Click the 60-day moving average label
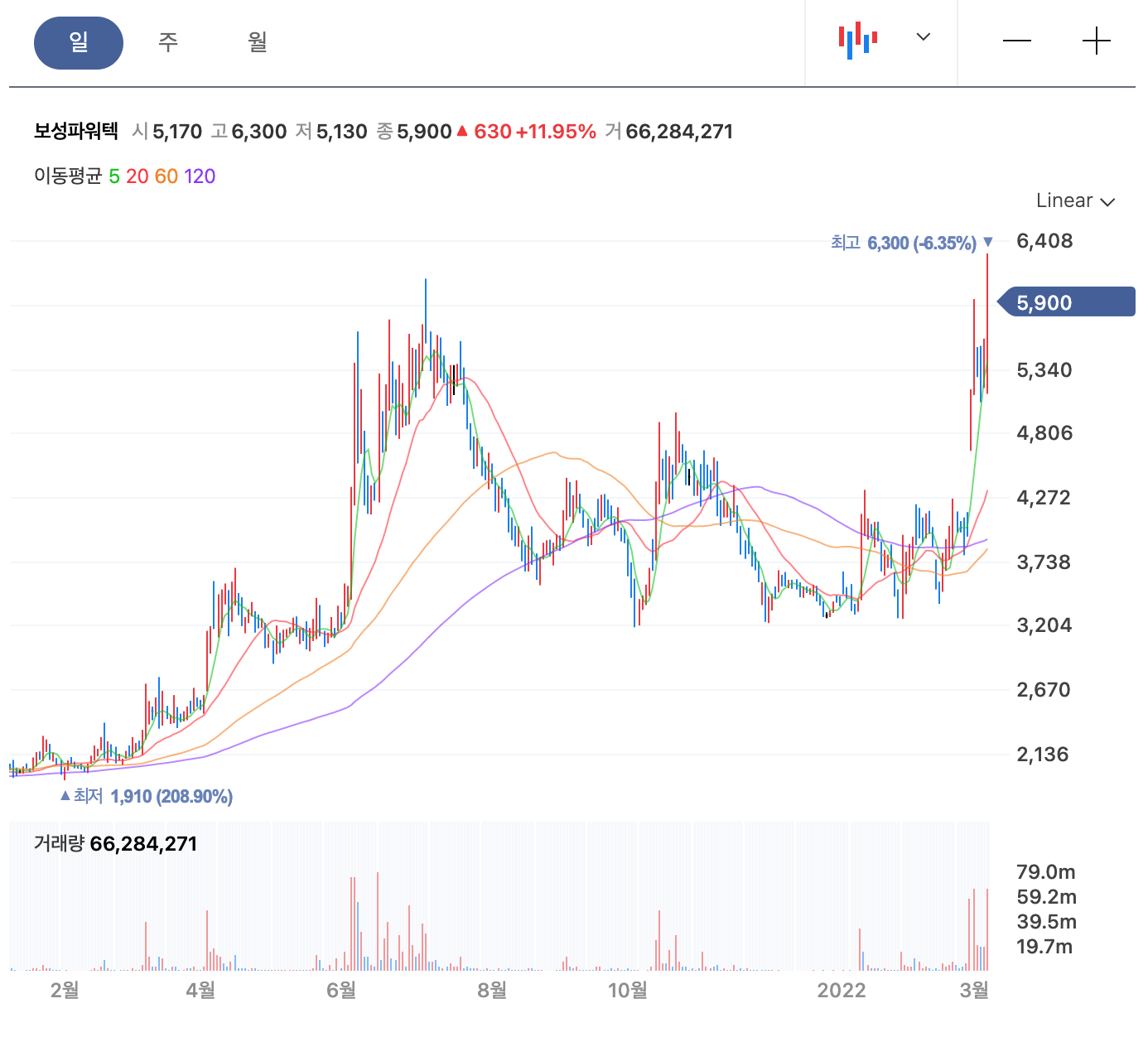Image resolution: width=1148 pixels, height=1042 pixels. [x=166, y=176]
